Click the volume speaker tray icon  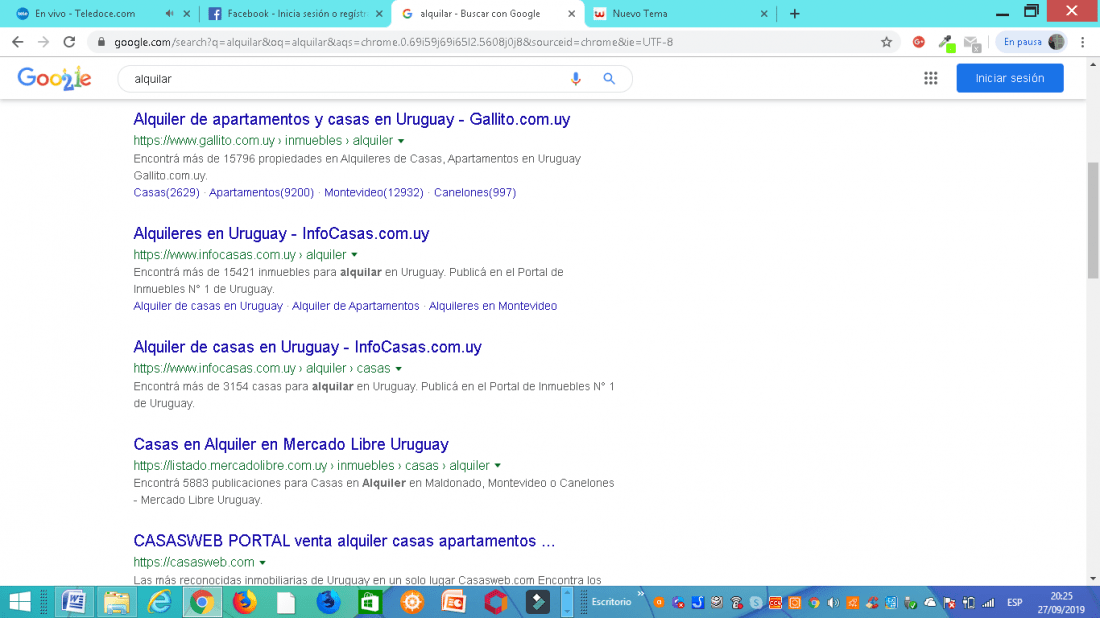point(833,603)
